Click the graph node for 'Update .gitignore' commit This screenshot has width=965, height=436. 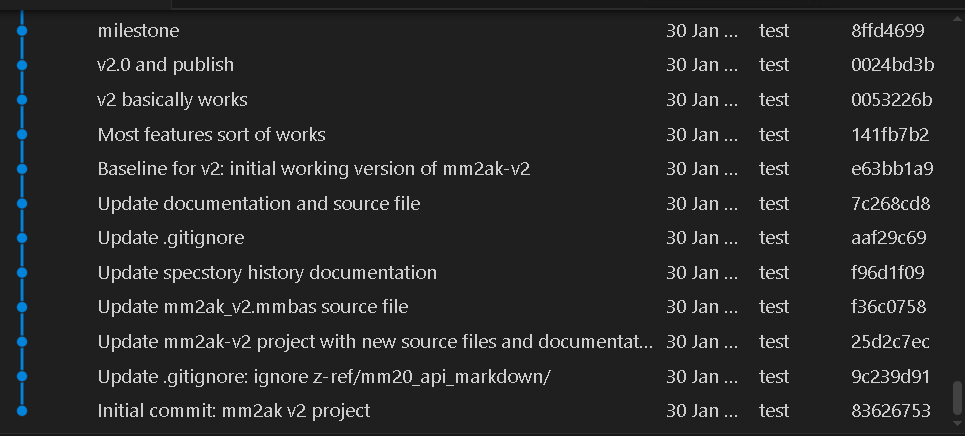click(x=22, y=238)
